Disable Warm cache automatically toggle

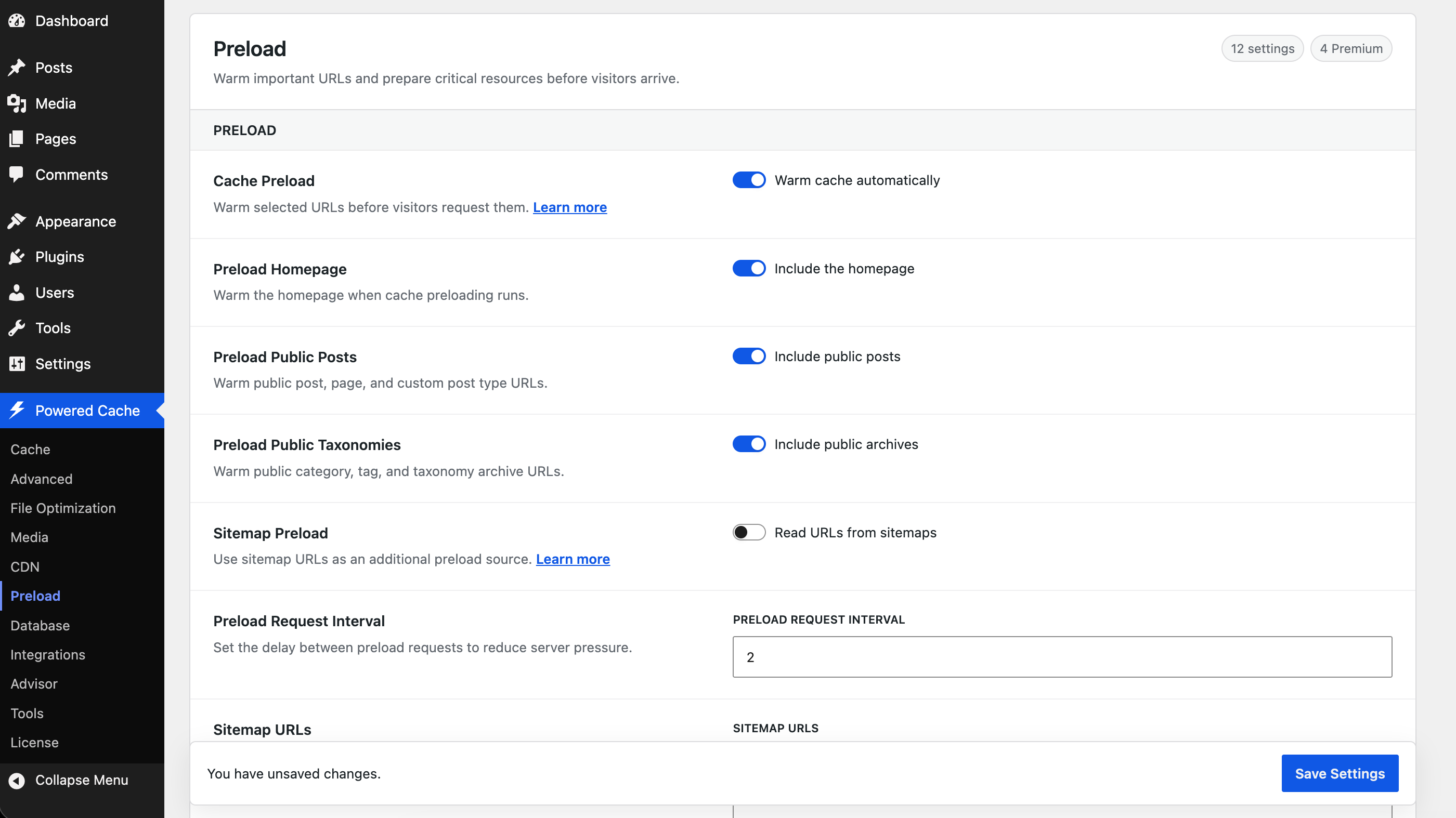(x=749, y=180)
